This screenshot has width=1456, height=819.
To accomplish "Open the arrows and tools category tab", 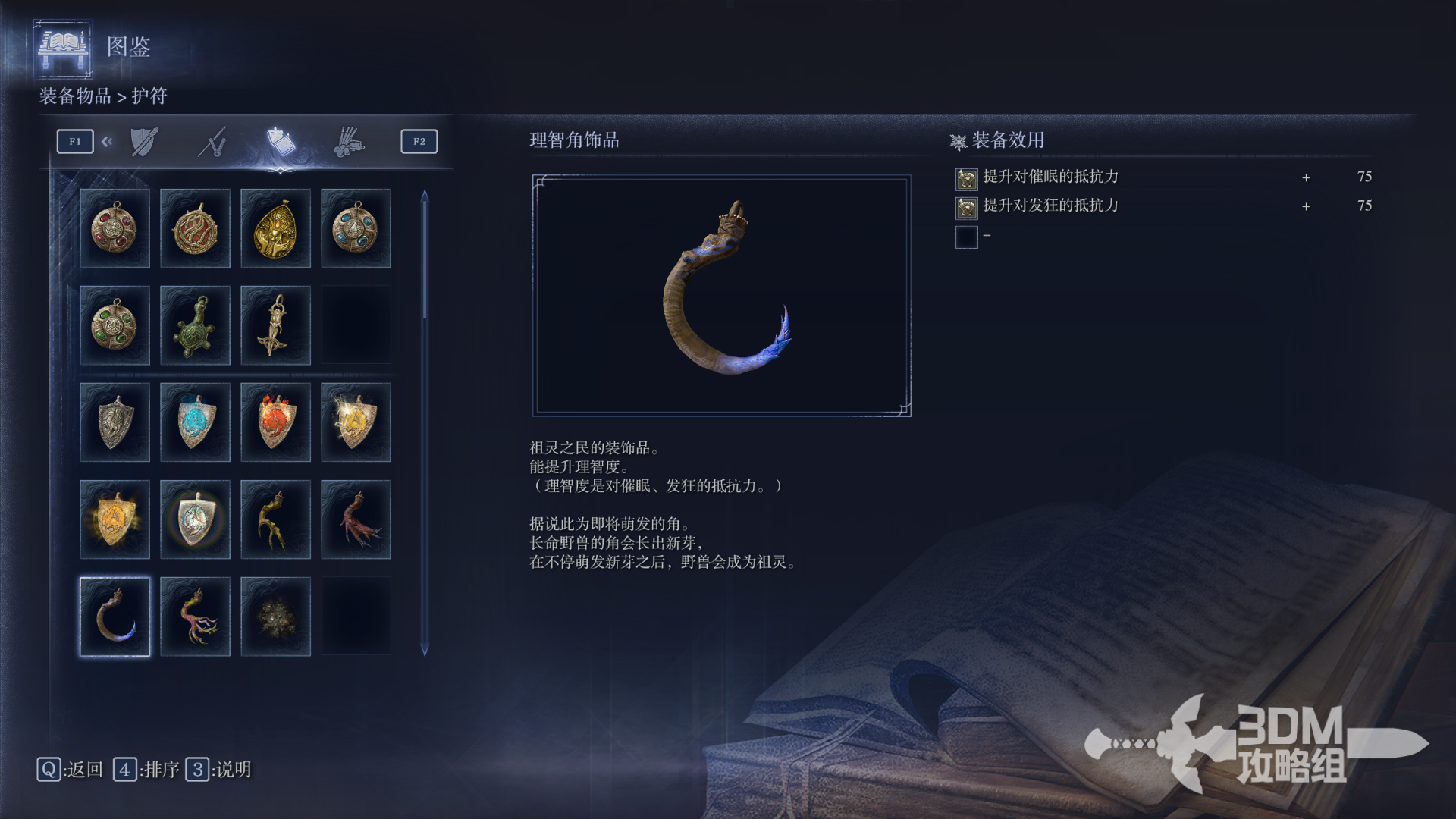I will (349, 142).
